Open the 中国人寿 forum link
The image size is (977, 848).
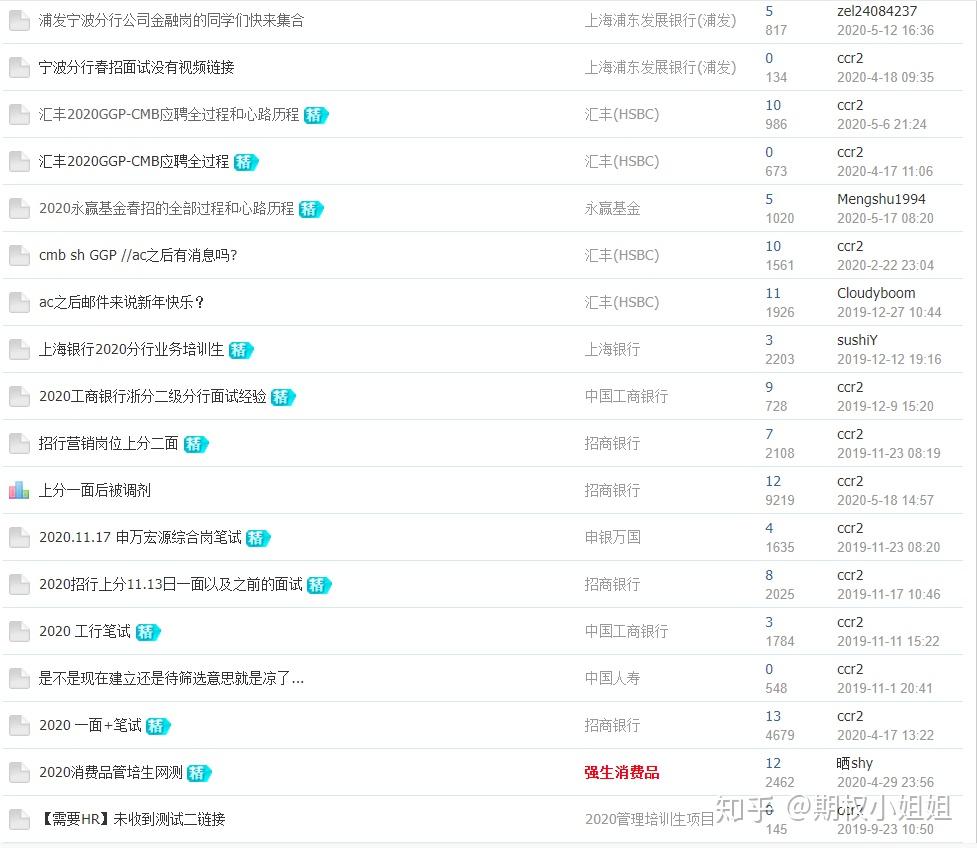[x=612, y=679]
